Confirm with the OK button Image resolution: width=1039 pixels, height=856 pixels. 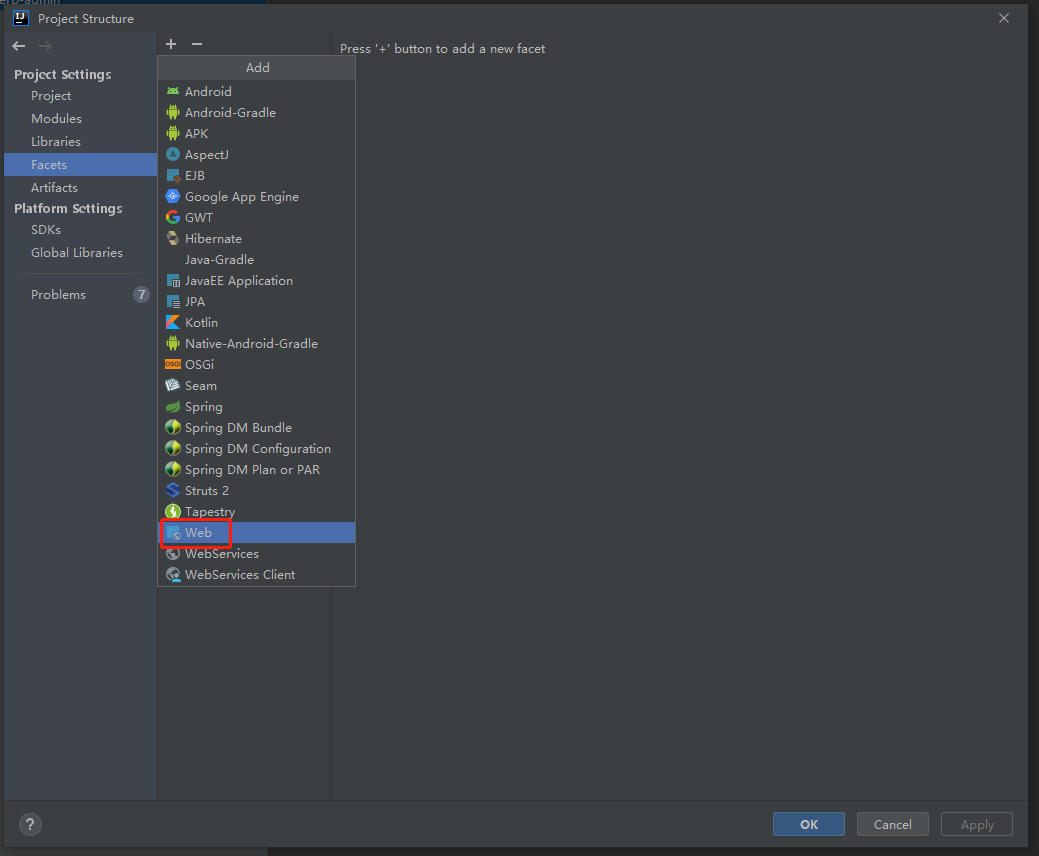pos(808,824)
